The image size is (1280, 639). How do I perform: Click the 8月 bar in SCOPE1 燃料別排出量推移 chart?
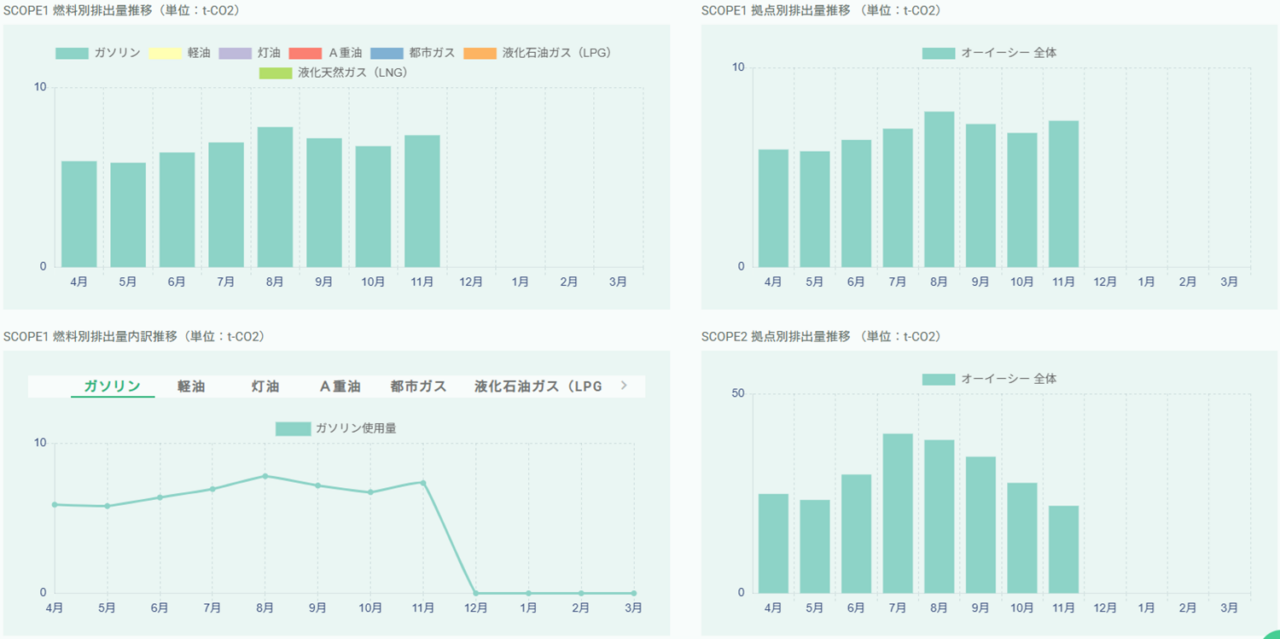click(x=275, y=197)
